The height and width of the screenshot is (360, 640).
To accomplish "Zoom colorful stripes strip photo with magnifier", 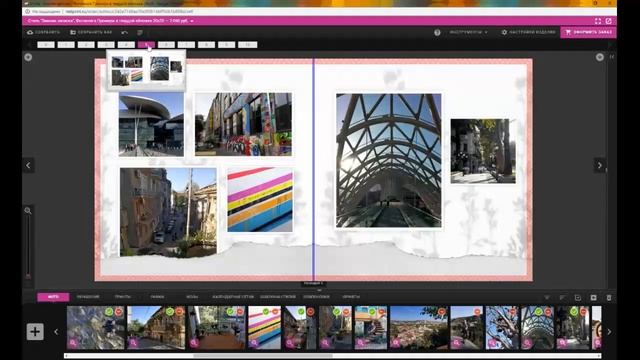I will coord(254,343).
